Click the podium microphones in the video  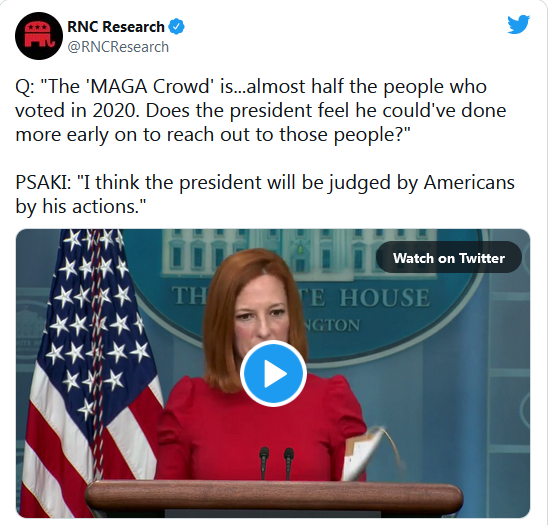click(276, 463)
